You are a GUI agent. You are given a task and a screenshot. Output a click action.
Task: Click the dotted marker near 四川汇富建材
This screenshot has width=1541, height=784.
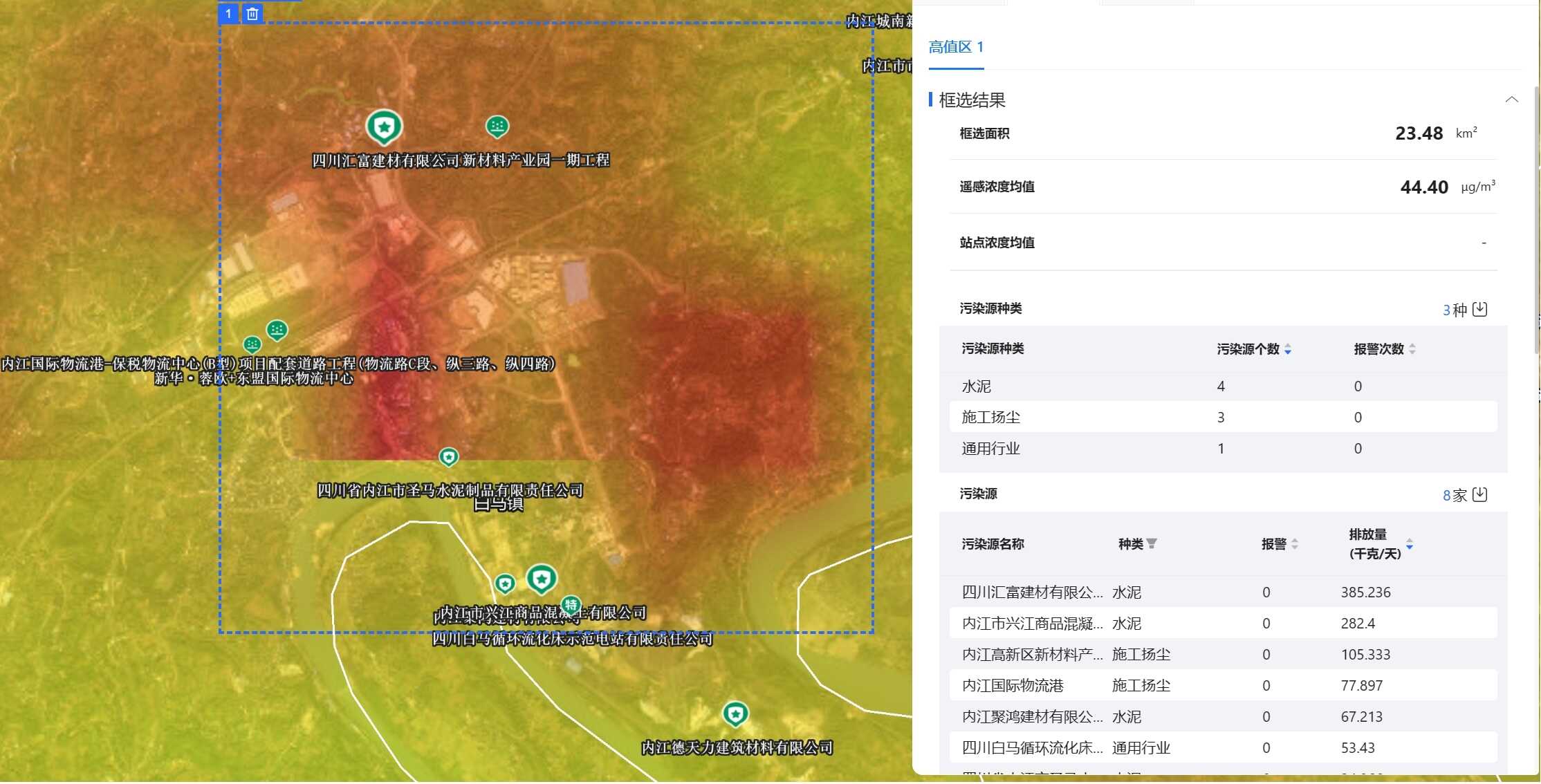[497, 126]
